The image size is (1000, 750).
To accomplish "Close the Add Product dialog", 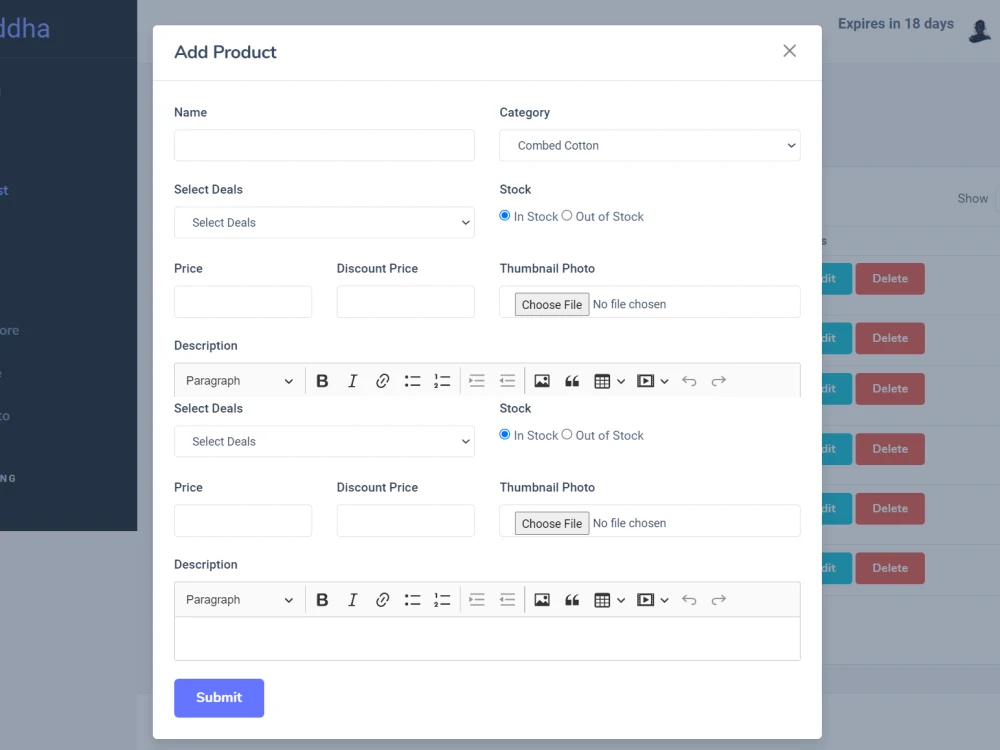I will [790, 51].
